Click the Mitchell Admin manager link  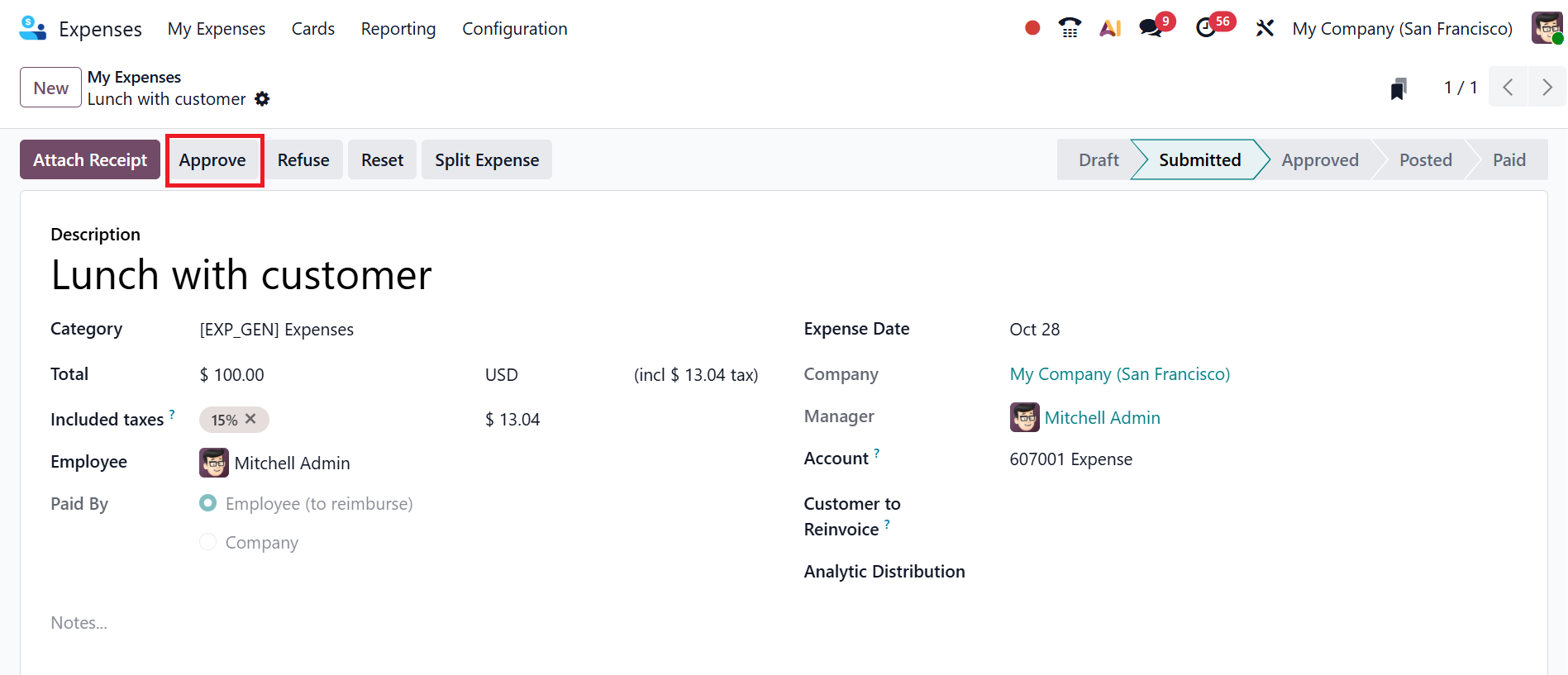click(x=1102, y=418)
